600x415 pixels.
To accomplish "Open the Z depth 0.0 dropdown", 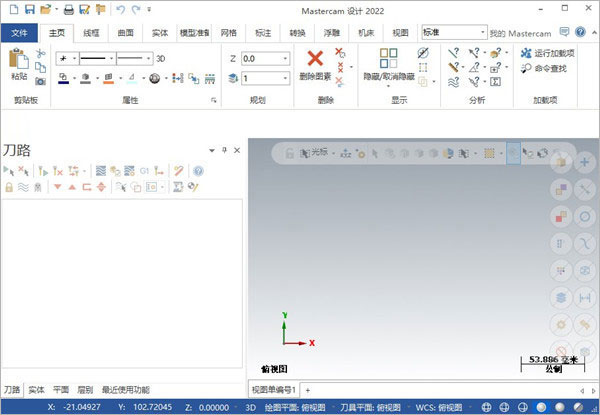I will click(x=285, y=59).
